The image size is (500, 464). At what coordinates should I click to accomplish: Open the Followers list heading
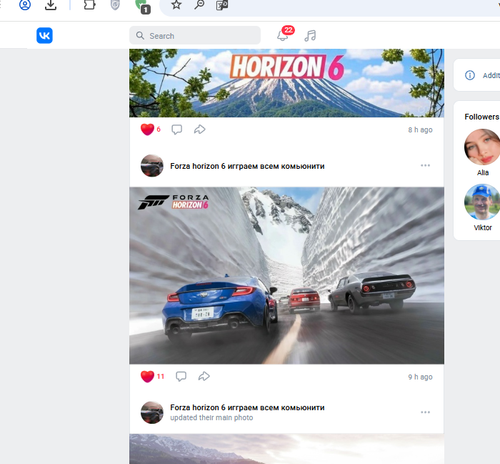(481, 117)
